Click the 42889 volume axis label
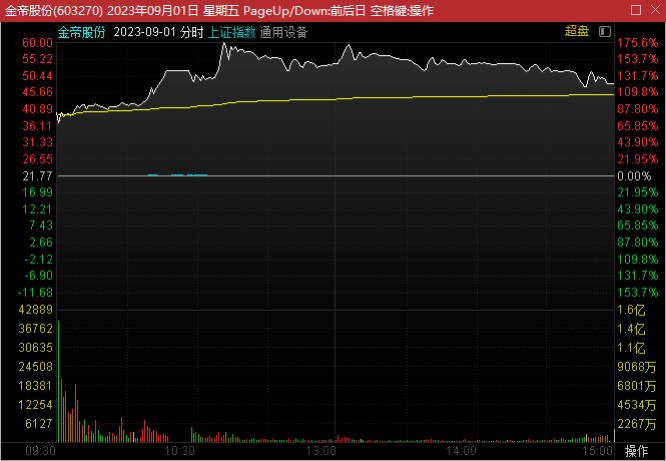666x461 pixels. pyautogui.click(x=35, y=309)
